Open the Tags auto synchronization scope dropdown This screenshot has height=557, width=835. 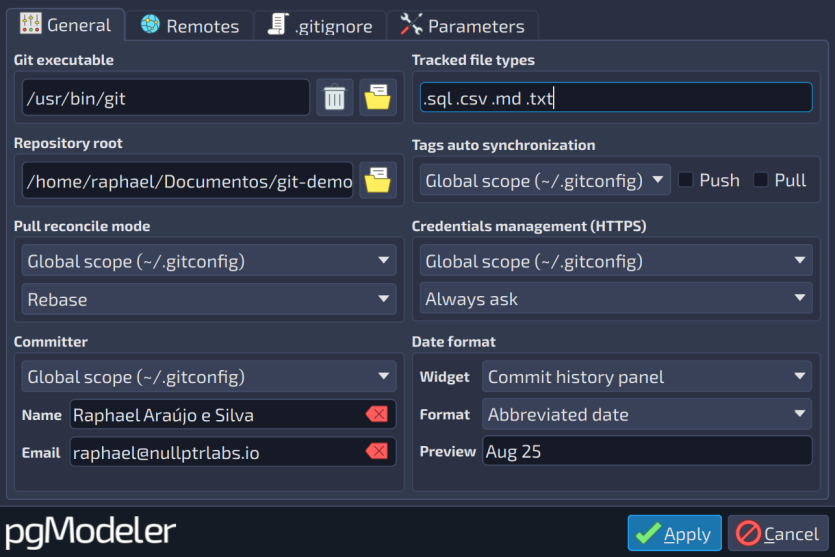545,181
